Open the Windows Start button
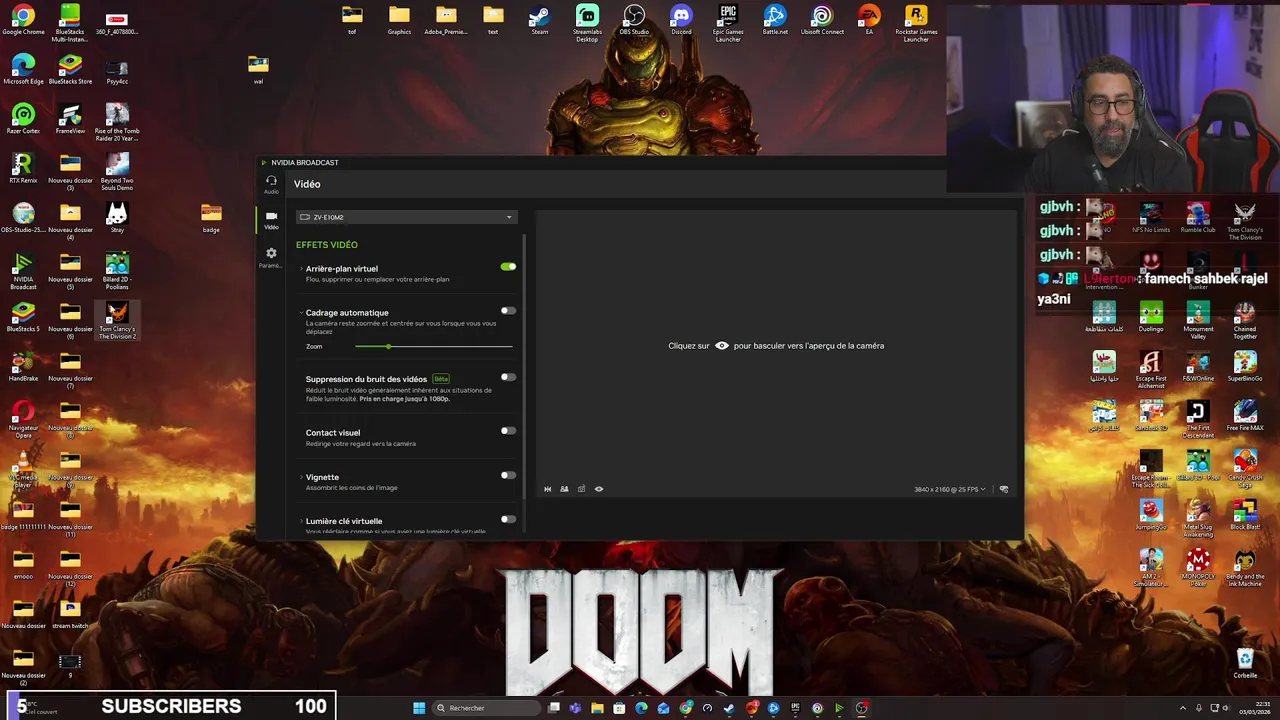Image resolution: width=1280 pixels, height=720 pixels. (419, 708)
